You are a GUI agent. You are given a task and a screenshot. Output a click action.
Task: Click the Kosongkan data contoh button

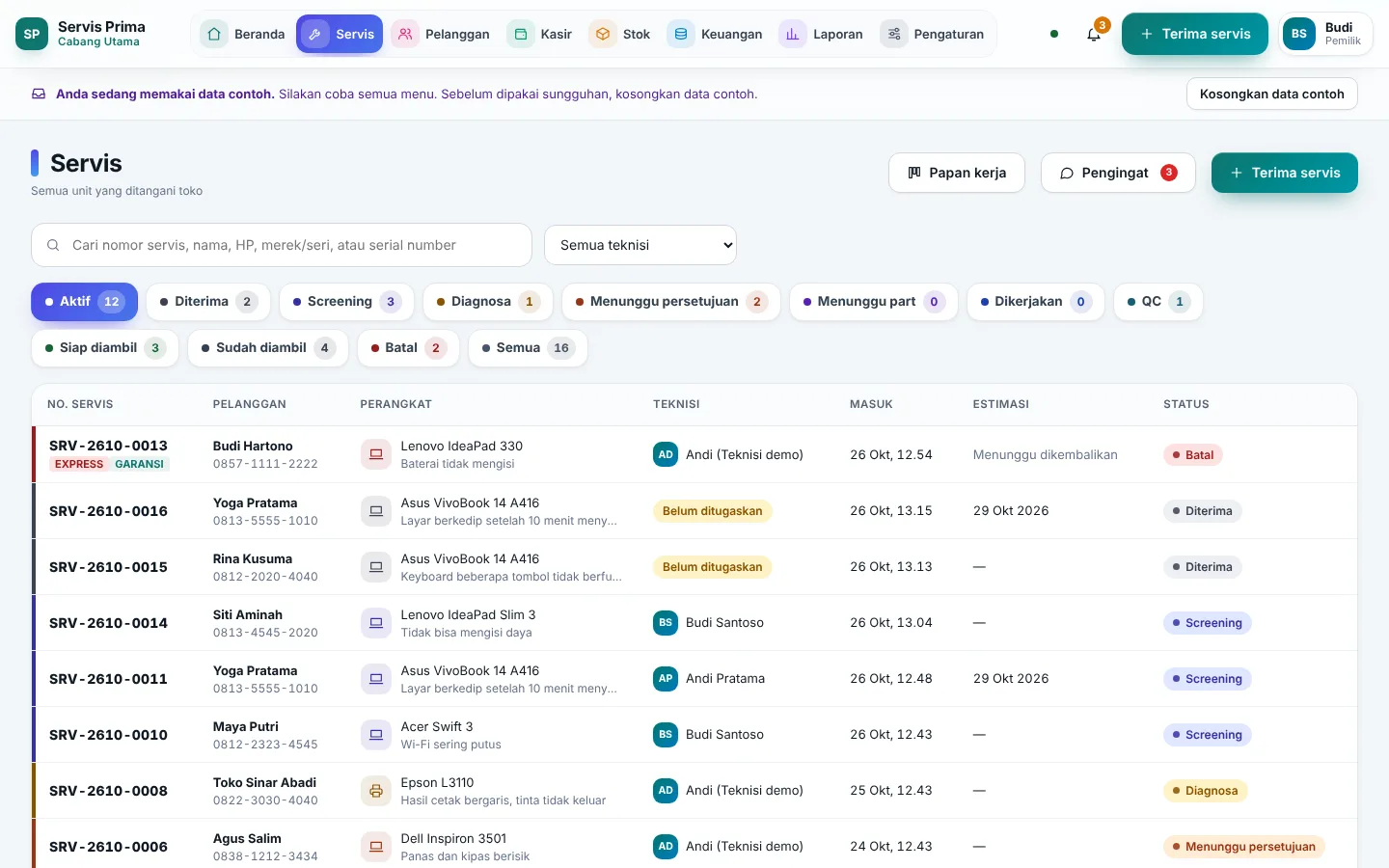click(x=1271, y=94)
